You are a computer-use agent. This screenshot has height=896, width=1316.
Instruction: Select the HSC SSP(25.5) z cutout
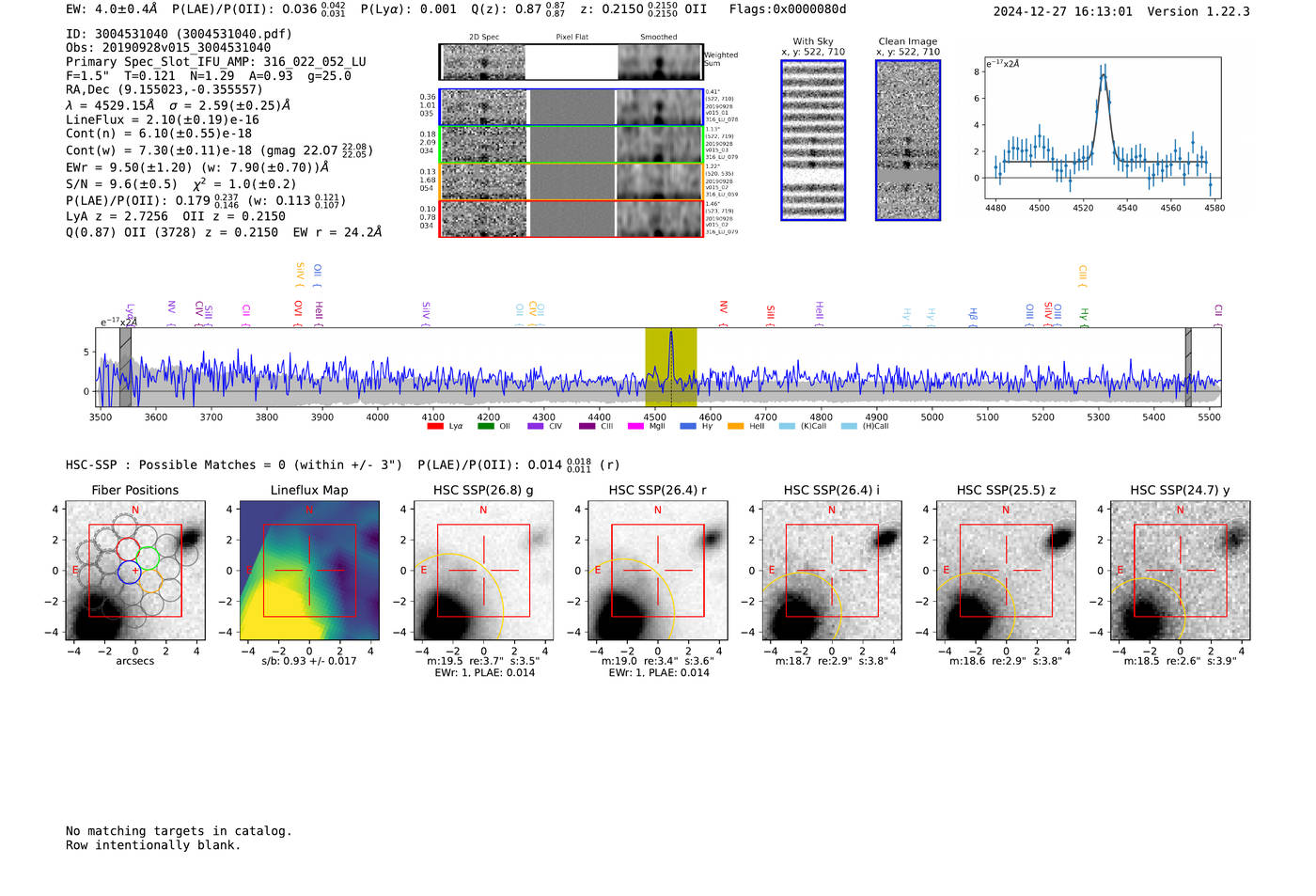click(1006, 571)
